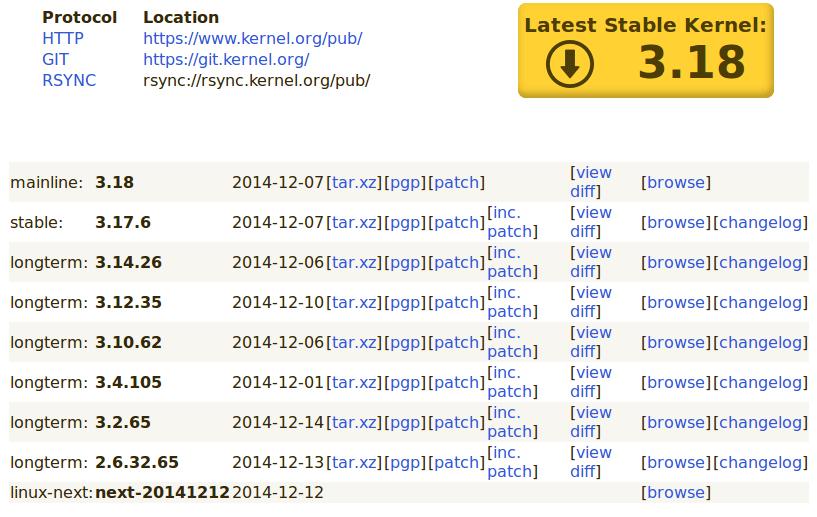Open pgp signature for longterm 3.2.65
This screenshot has width=817, height=517.
[405, 423]
